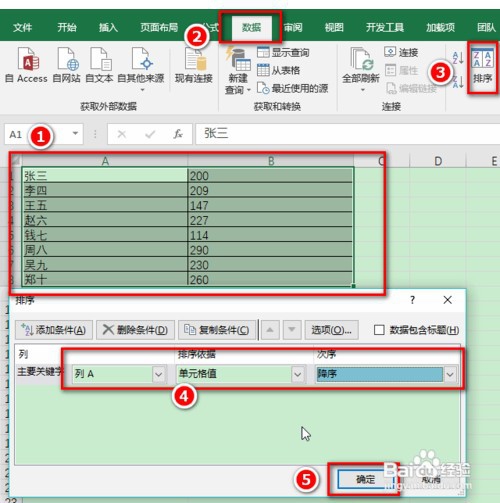
Task: Select column D header
Action: point(438,161)
